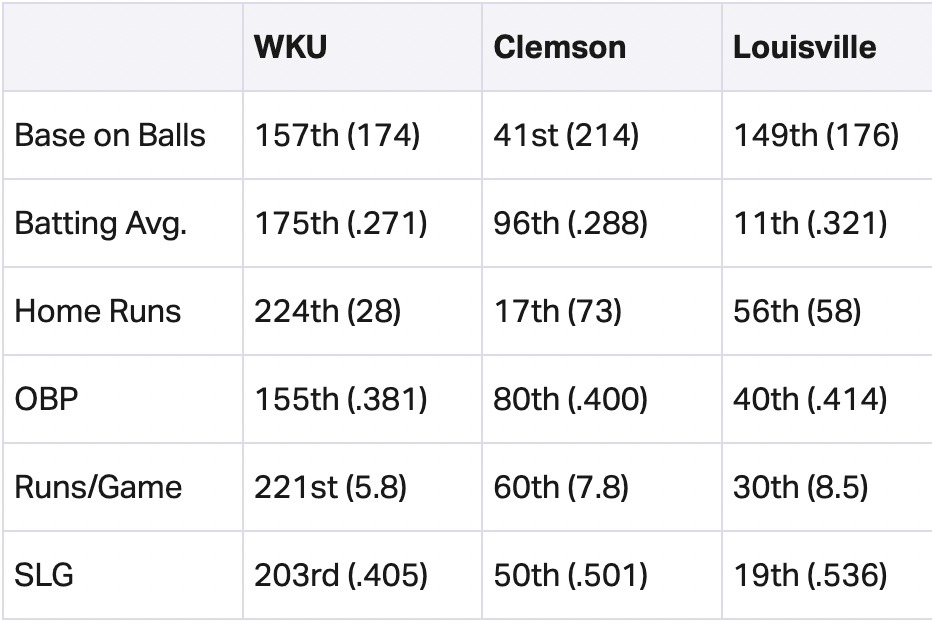The width and height of the screenshot is (932, 621).
Task: Click WKU's 203rd (.405) SLG cell
Action: click(341, 575)
